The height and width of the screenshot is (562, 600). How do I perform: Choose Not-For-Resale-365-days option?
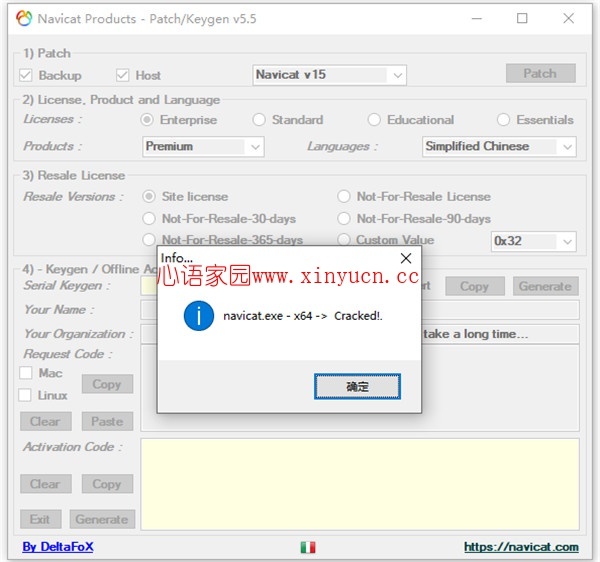149,240
